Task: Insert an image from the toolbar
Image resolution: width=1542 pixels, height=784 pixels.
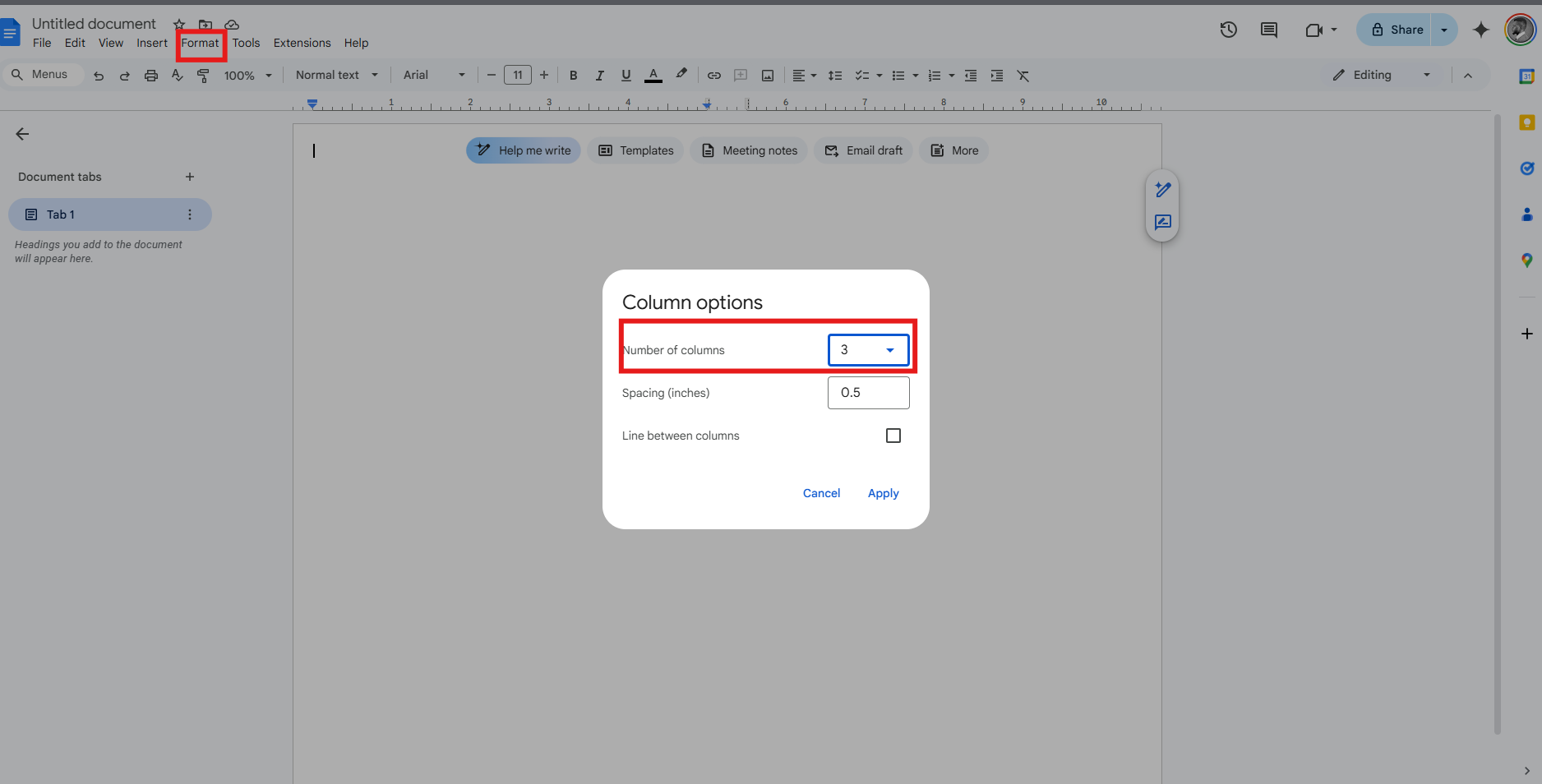Action: coord(767,75)
